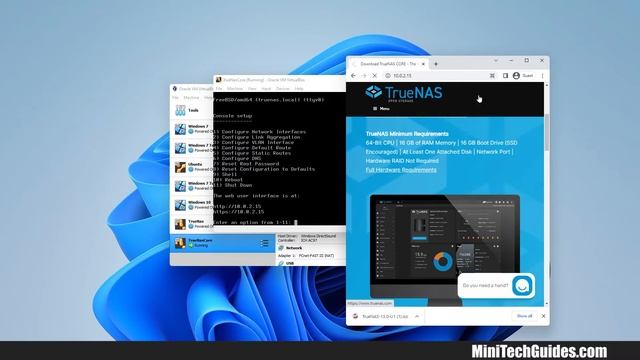
Task: Stop loading the page in Chrome
Action: click(x=375, y=76)
